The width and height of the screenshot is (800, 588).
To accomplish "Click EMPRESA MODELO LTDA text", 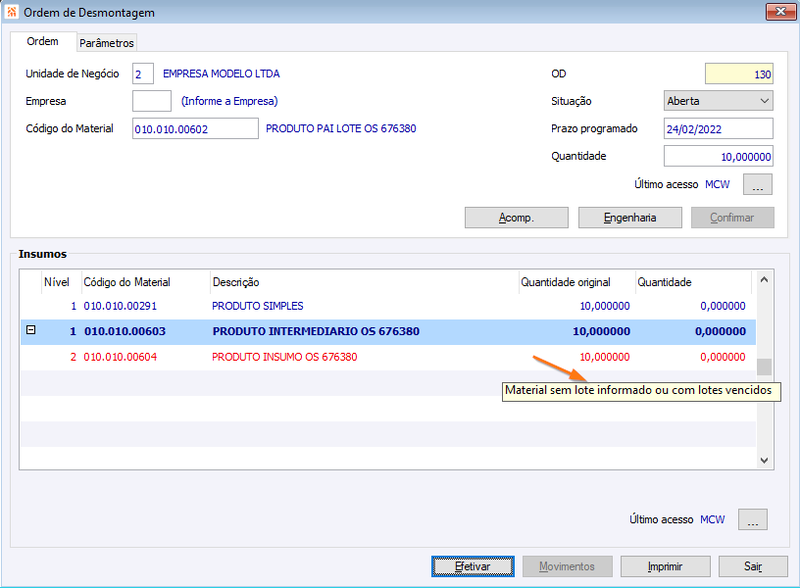I will click(x=221, y=74).
